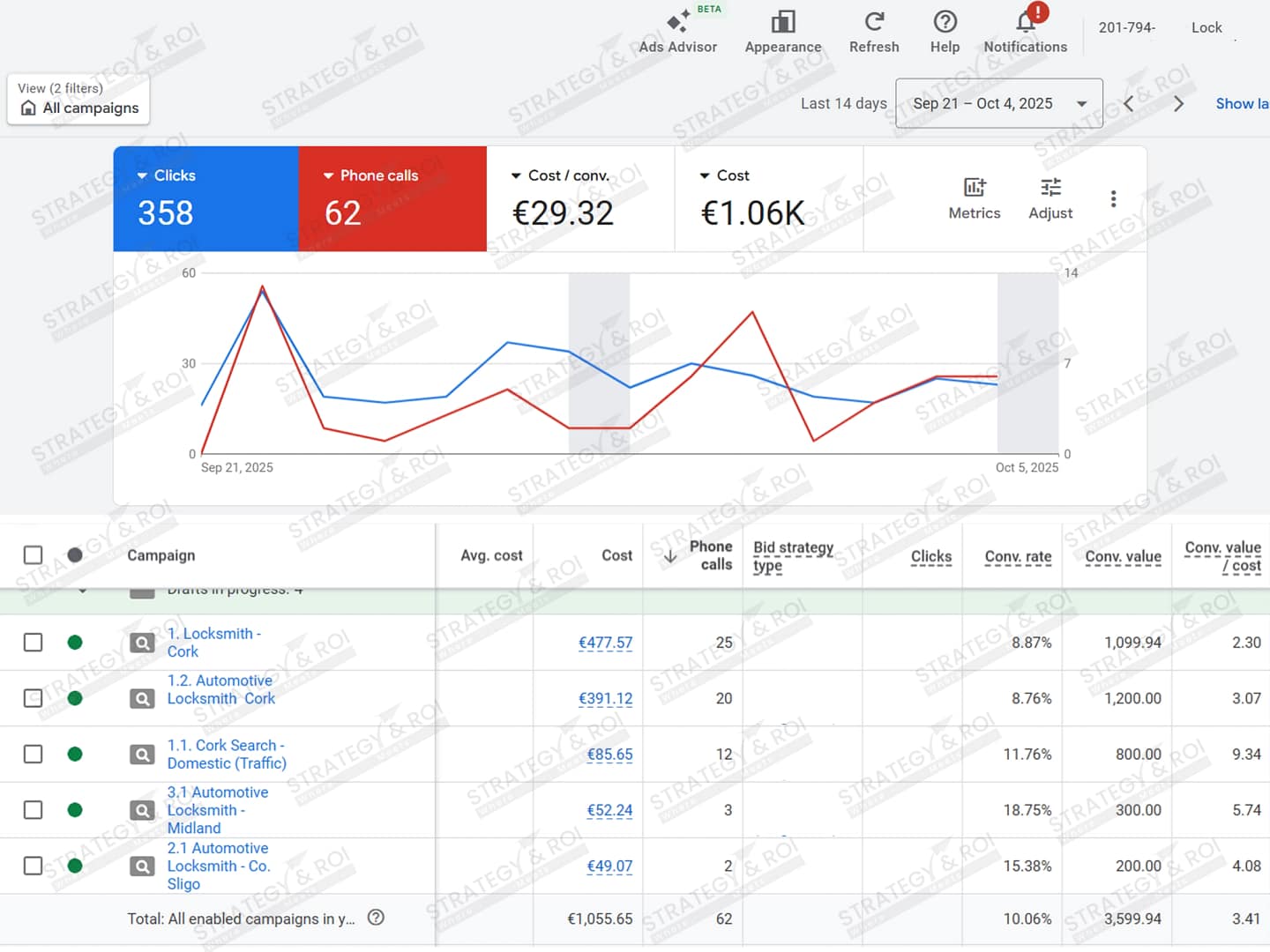Tick the checkbox for 3.1 Automotive Locksmith Midland
The height and width of the screenshot is (952, 1270).
coord(33,810)
